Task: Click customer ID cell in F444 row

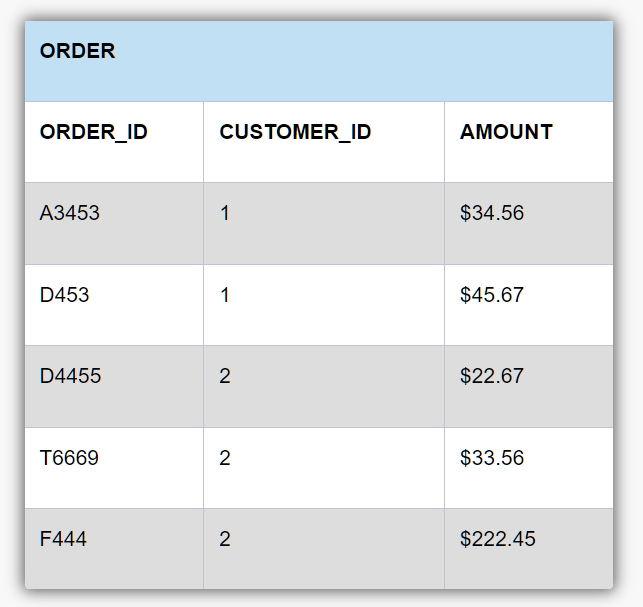Action: click(324, 549)
